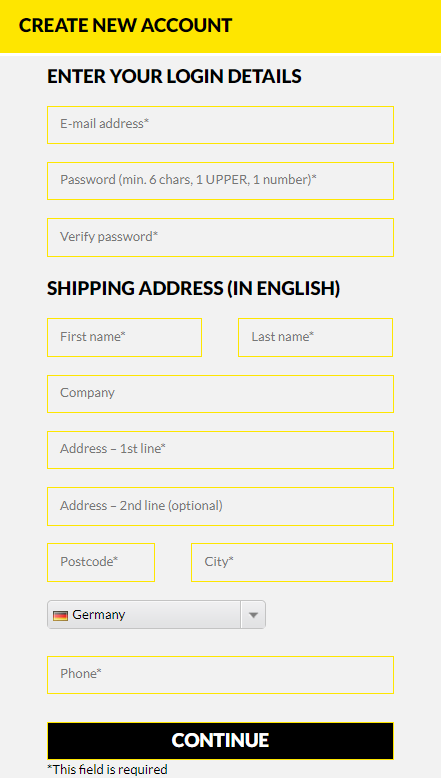The width and height of the screenshot is (443, 778).
Task: Focus the City input field
Action: click(292, 563)
